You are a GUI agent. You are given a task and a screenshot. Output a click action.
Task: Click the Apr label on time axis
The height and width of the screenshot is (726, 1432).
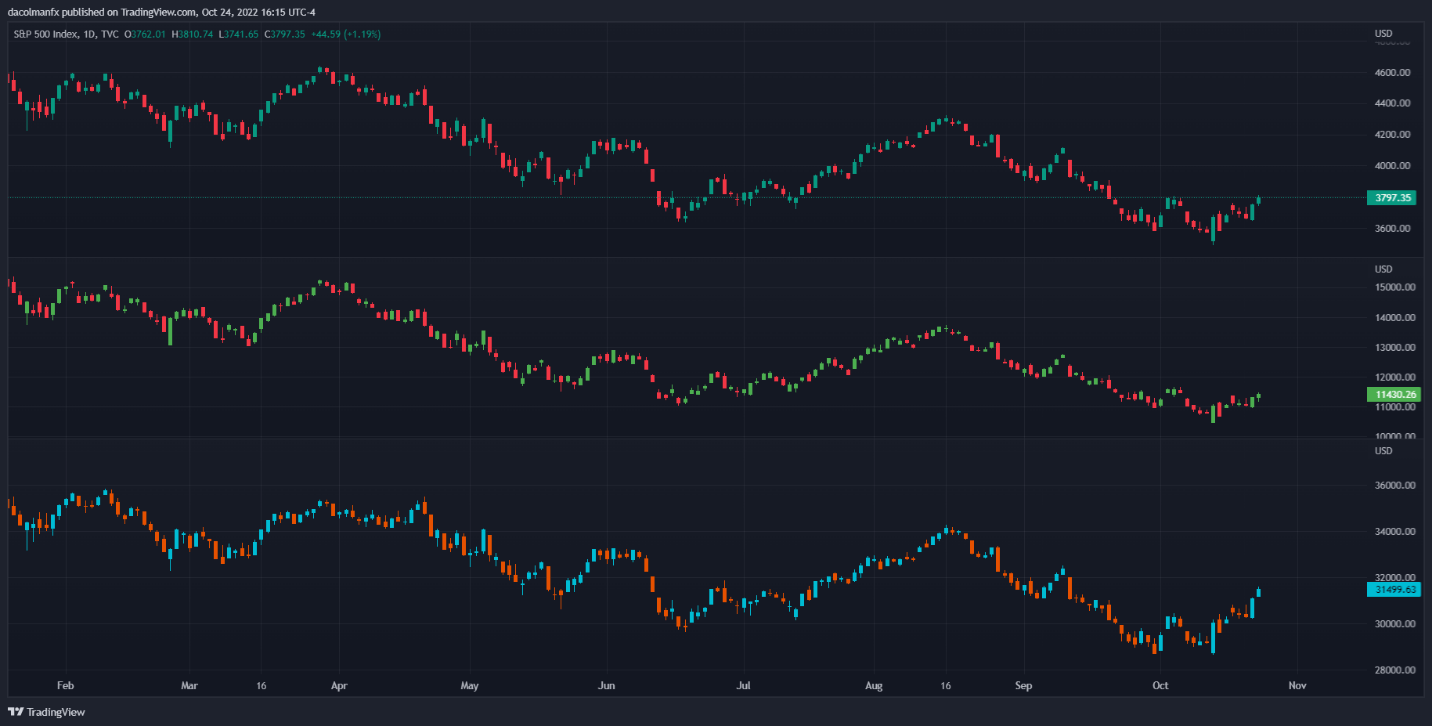click(337, 687)
